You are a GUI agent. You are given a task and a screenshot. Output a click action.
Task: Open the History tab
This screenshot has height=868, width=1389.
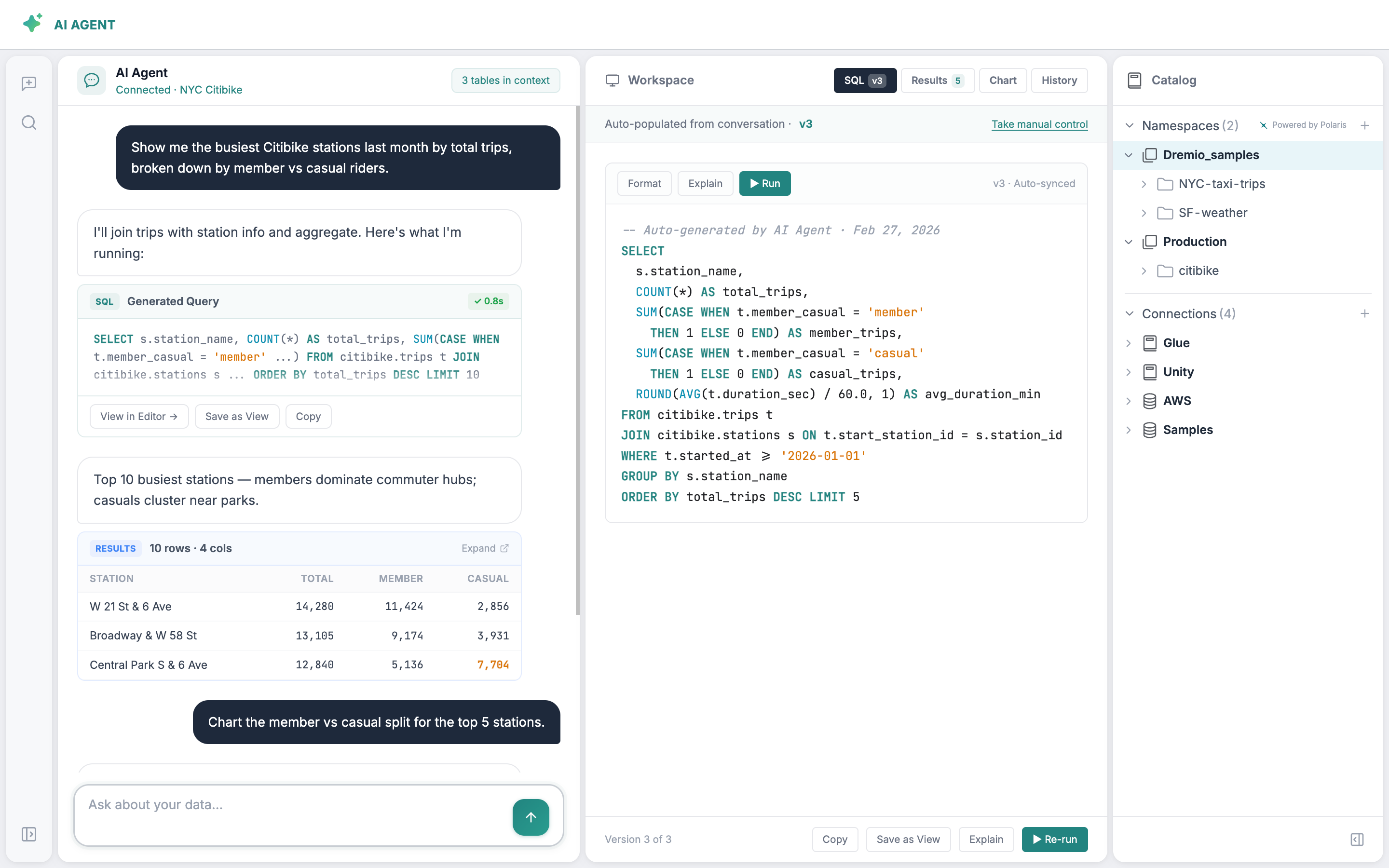point(1059,80)
